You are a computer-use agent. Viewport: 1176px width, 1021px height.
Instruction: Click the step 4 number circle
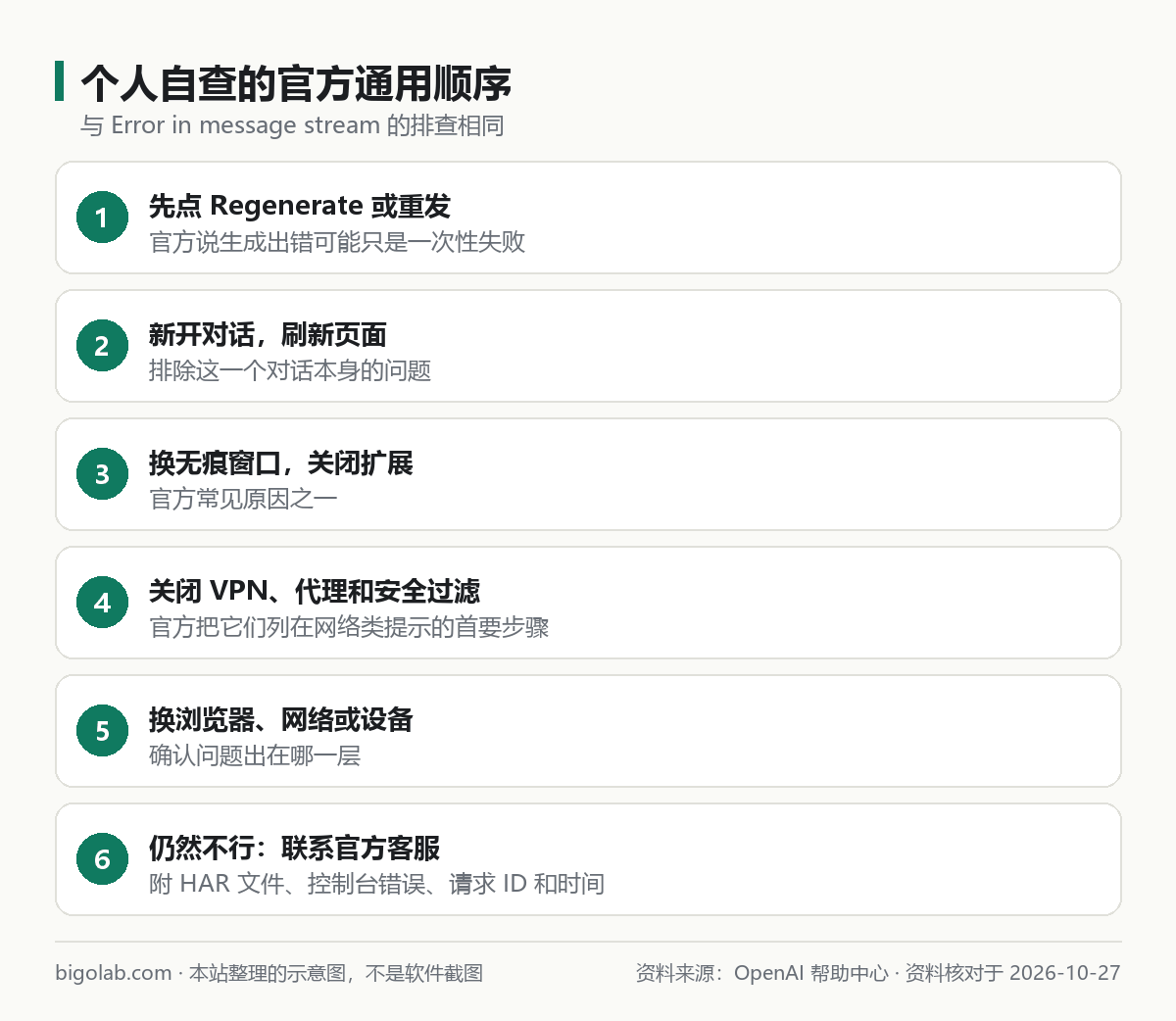102,603
